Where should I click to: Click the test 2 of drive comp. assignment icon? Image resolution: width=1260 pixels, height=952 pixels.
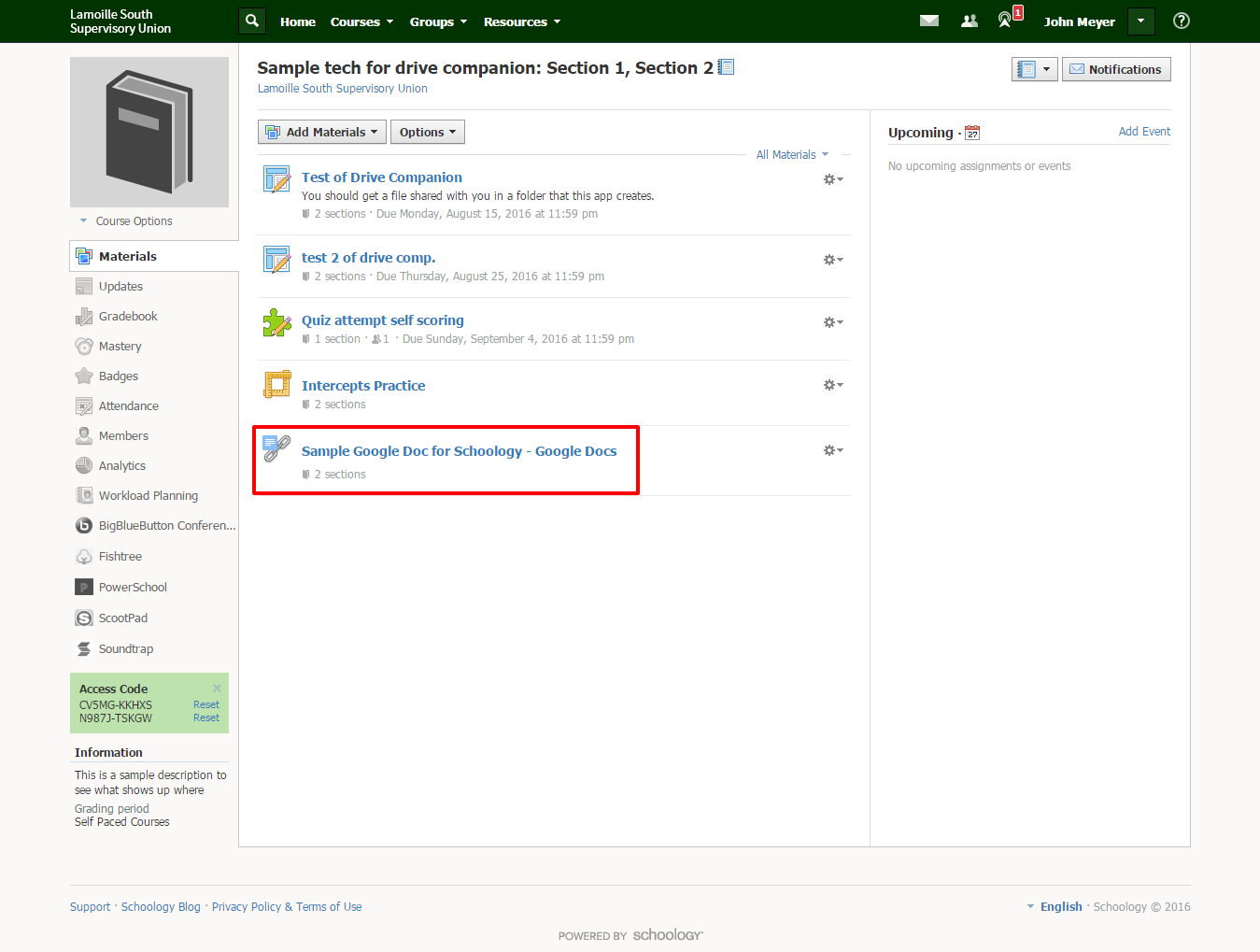(x=276, y=260)
